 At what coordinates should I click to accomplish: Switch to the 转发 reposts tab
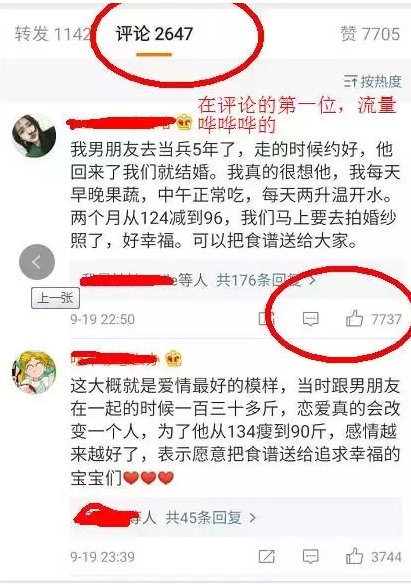pos(52,34)
